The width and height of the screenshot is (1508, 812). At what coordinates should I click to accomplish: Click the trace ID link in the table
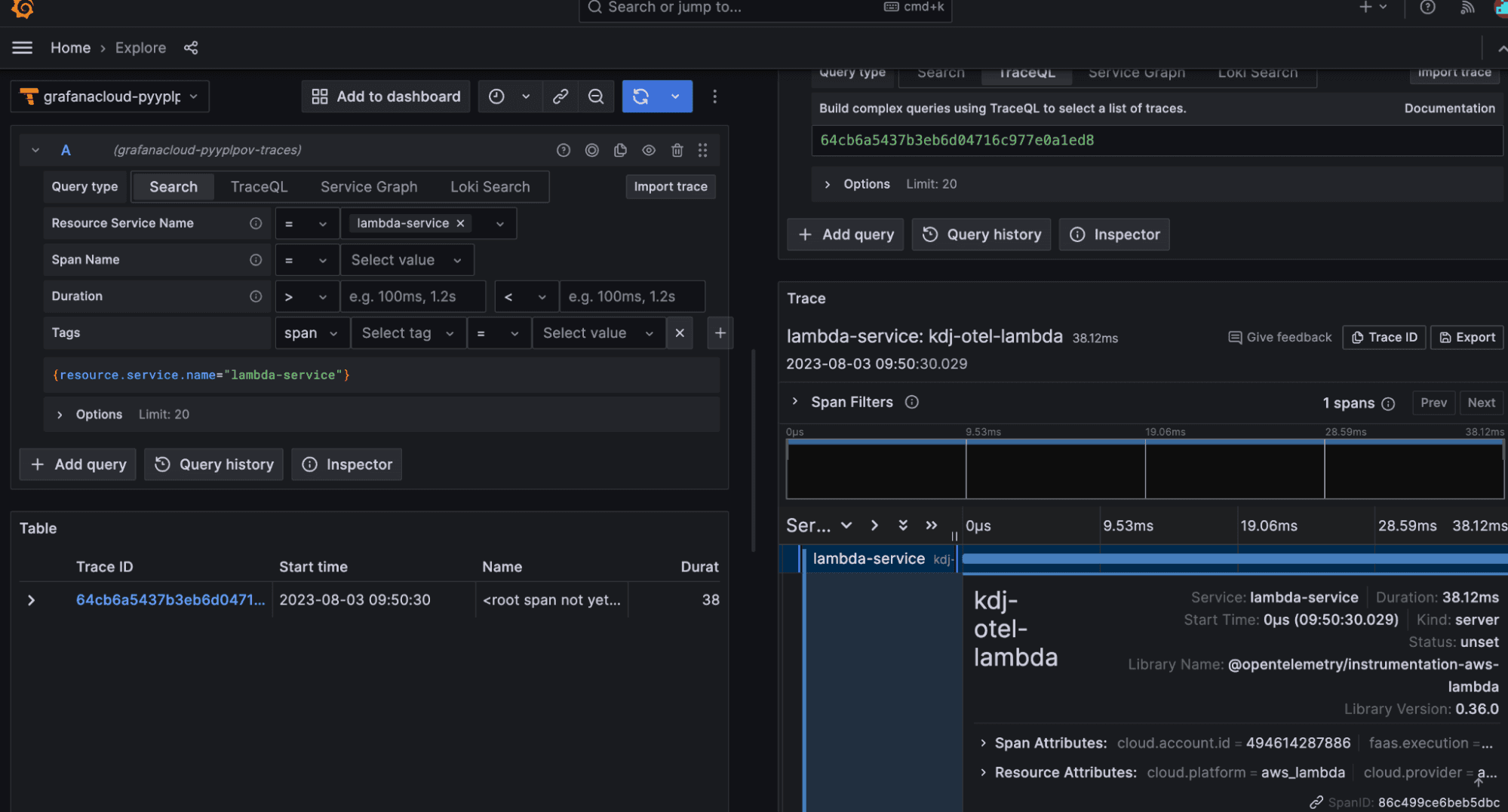(170, 599)
